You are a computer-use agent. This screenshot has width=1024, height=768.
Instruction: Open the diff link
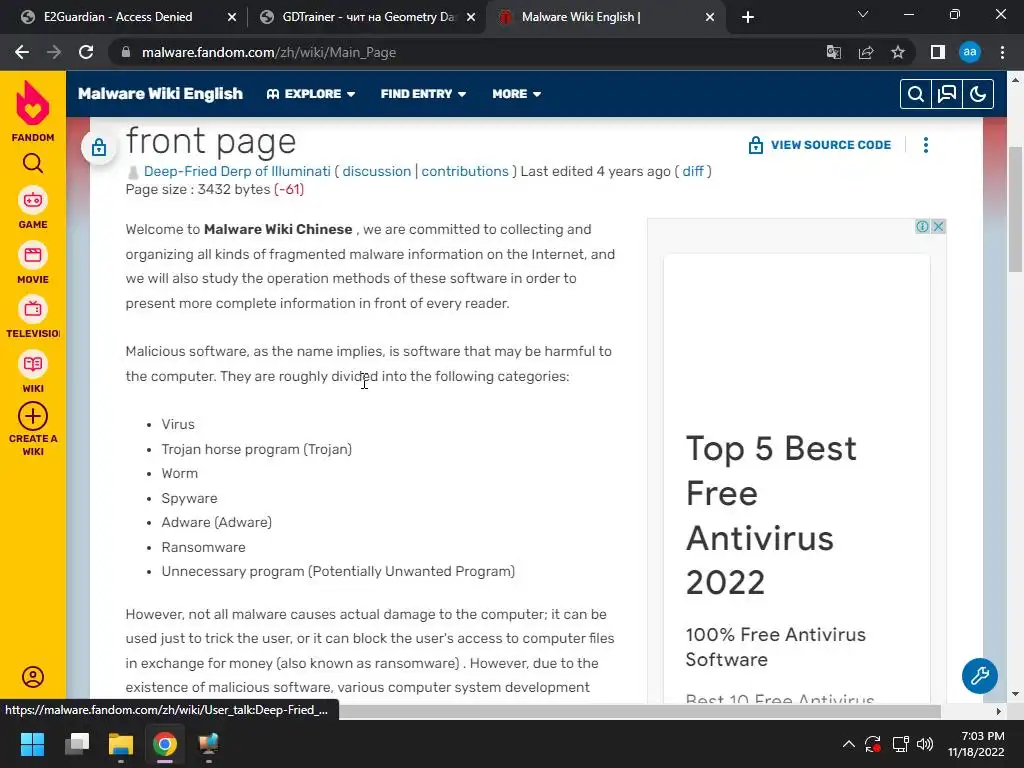point(693,171)
